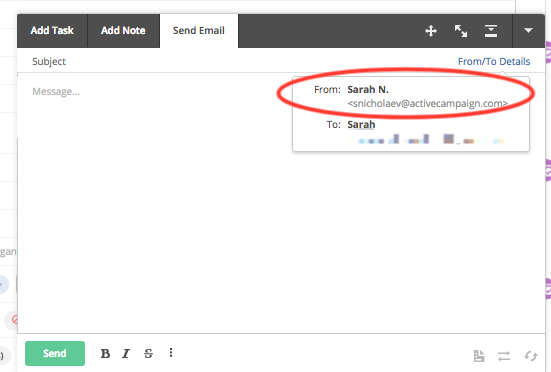Toggle the From/To Details link

[x=494, y=61]
